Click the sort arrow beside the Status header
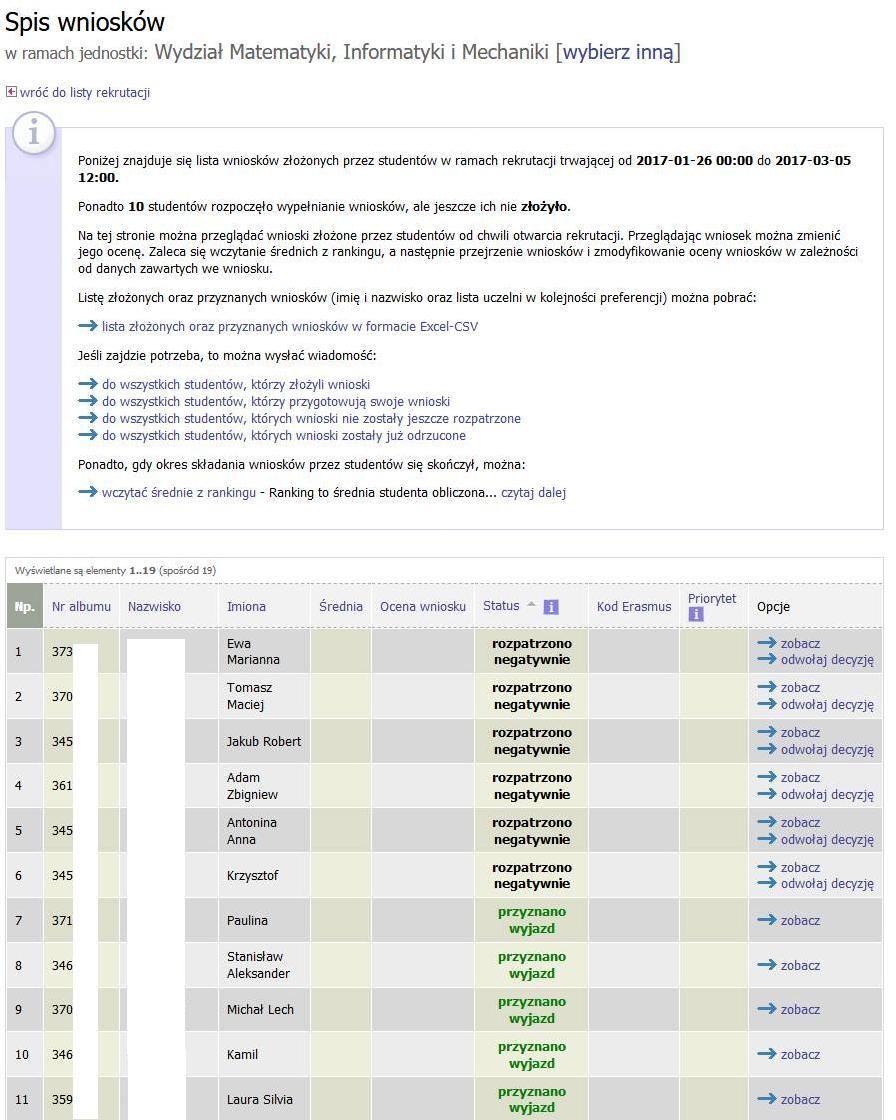 pyautogui.click(x=531, y=605)
